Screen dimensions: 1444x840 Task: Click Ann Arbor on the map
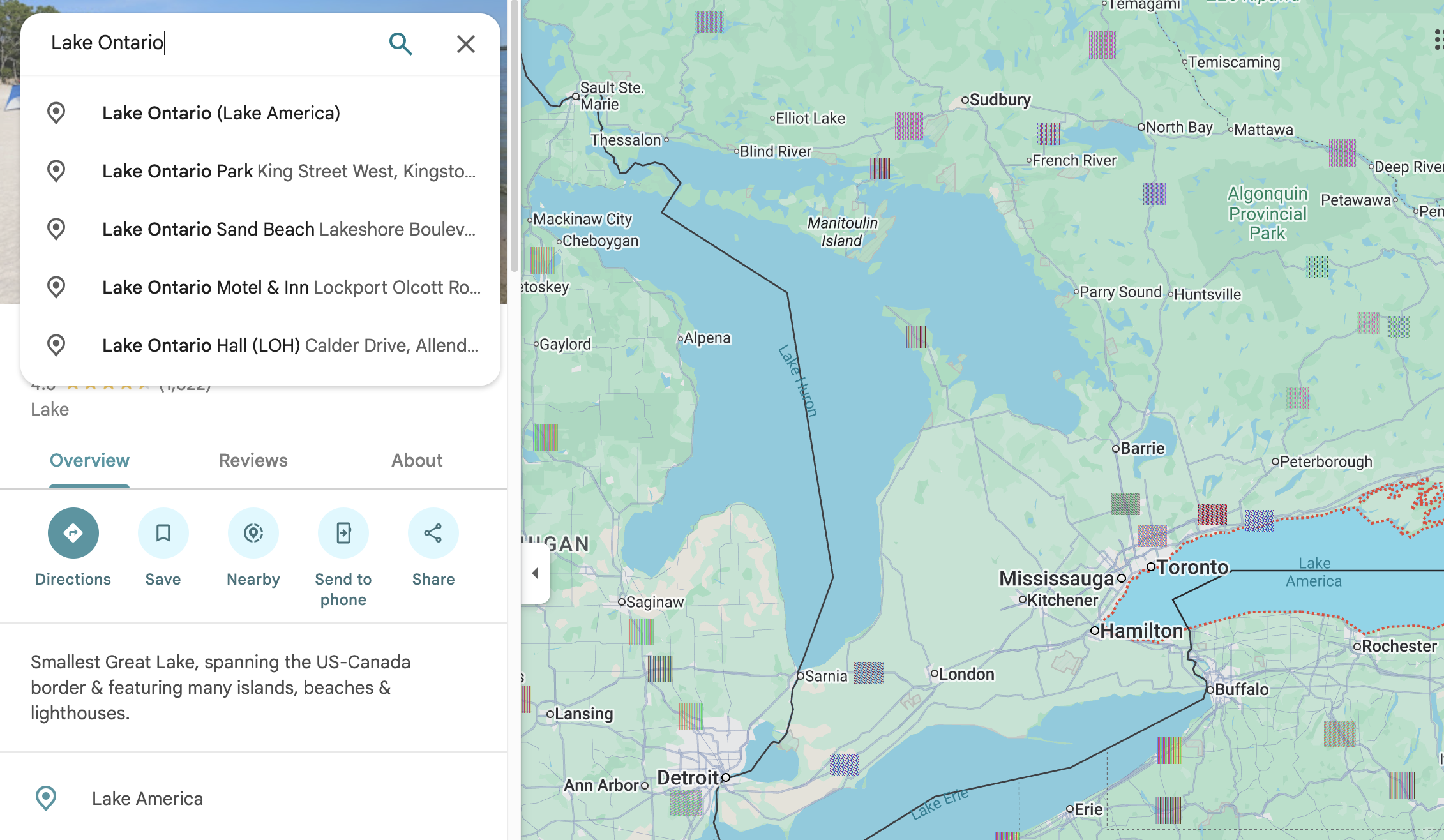tap(602, 785)
